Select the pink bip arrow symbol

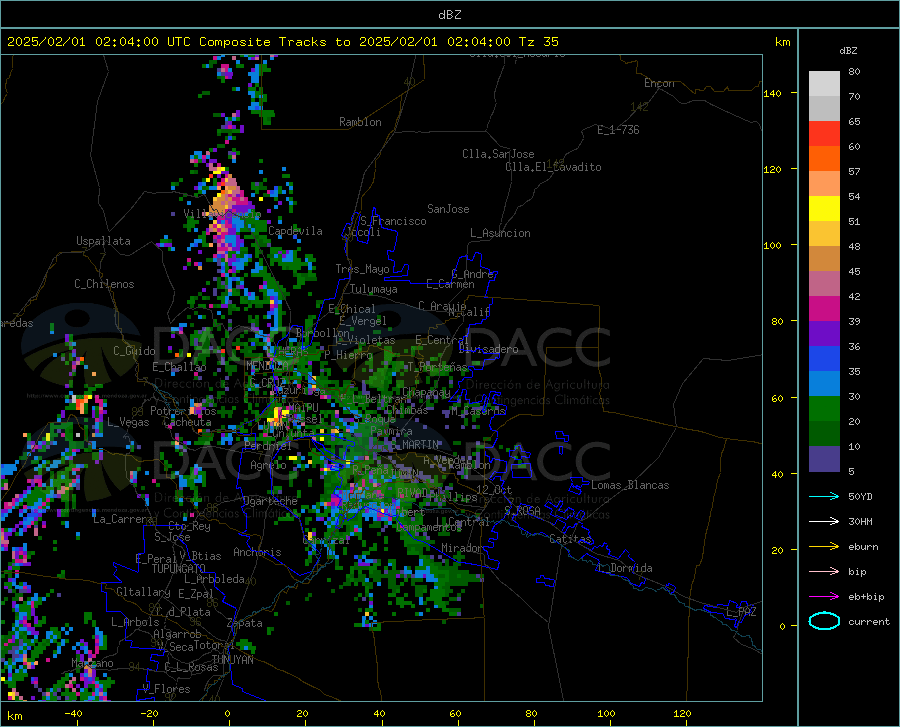tap(824, 572)
